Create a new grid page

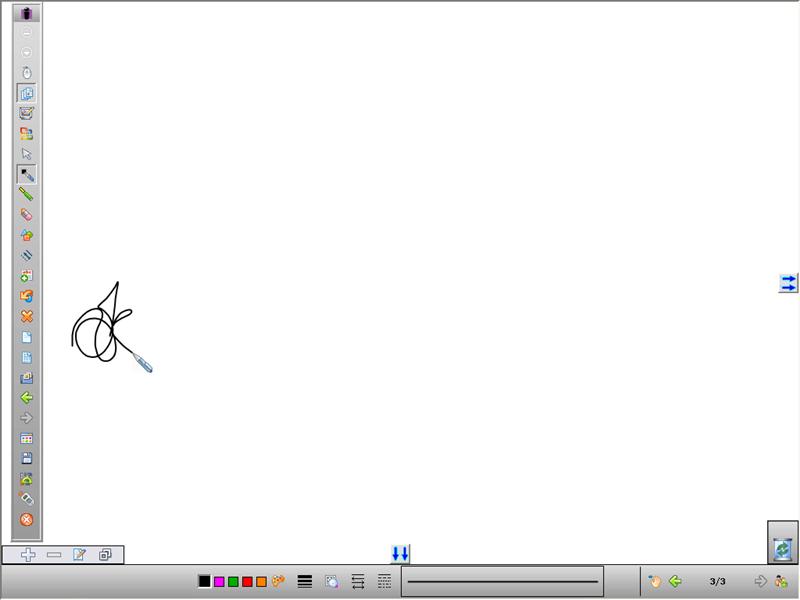pyautogui.click(x=27, y=357)
